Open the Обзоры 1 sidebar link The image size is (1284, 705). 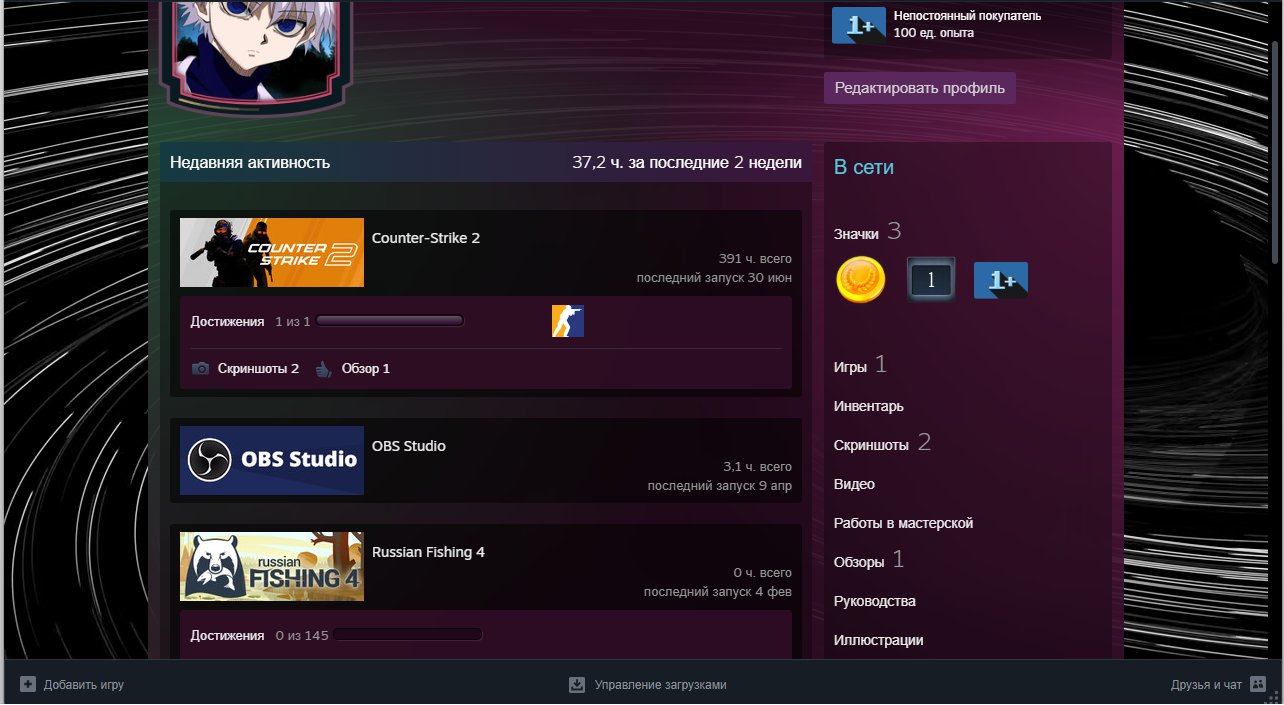[868, 560]
